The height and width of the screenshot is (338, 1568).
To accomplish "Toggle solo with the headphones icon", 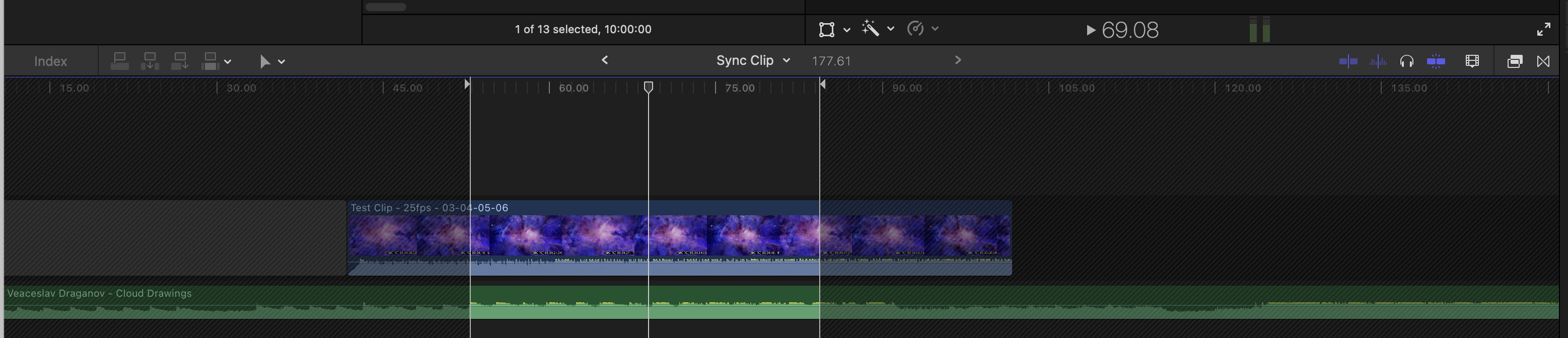I will pos(1407,61).
